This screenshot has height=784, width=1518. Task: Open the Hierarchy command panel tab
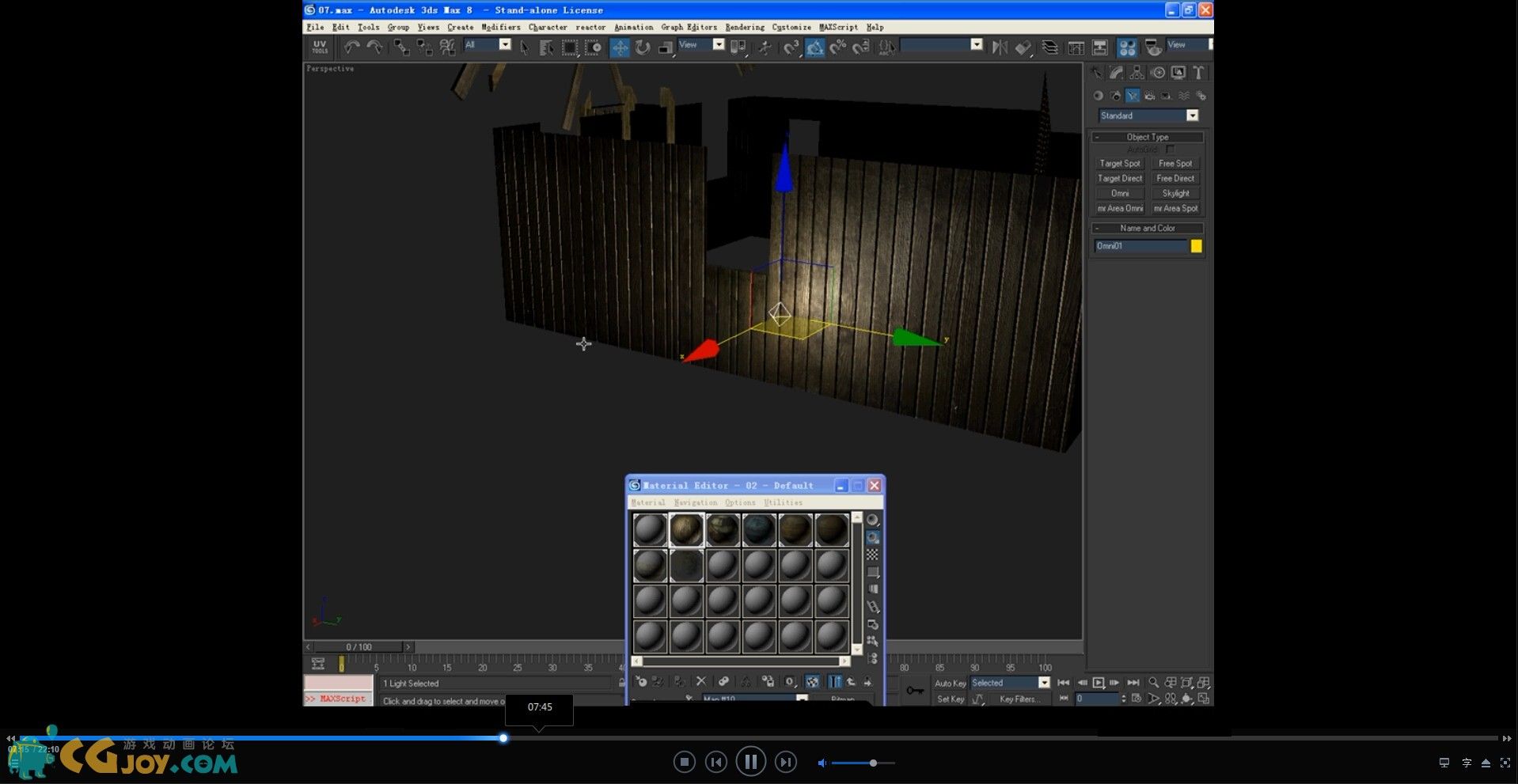pos(1137,73)
